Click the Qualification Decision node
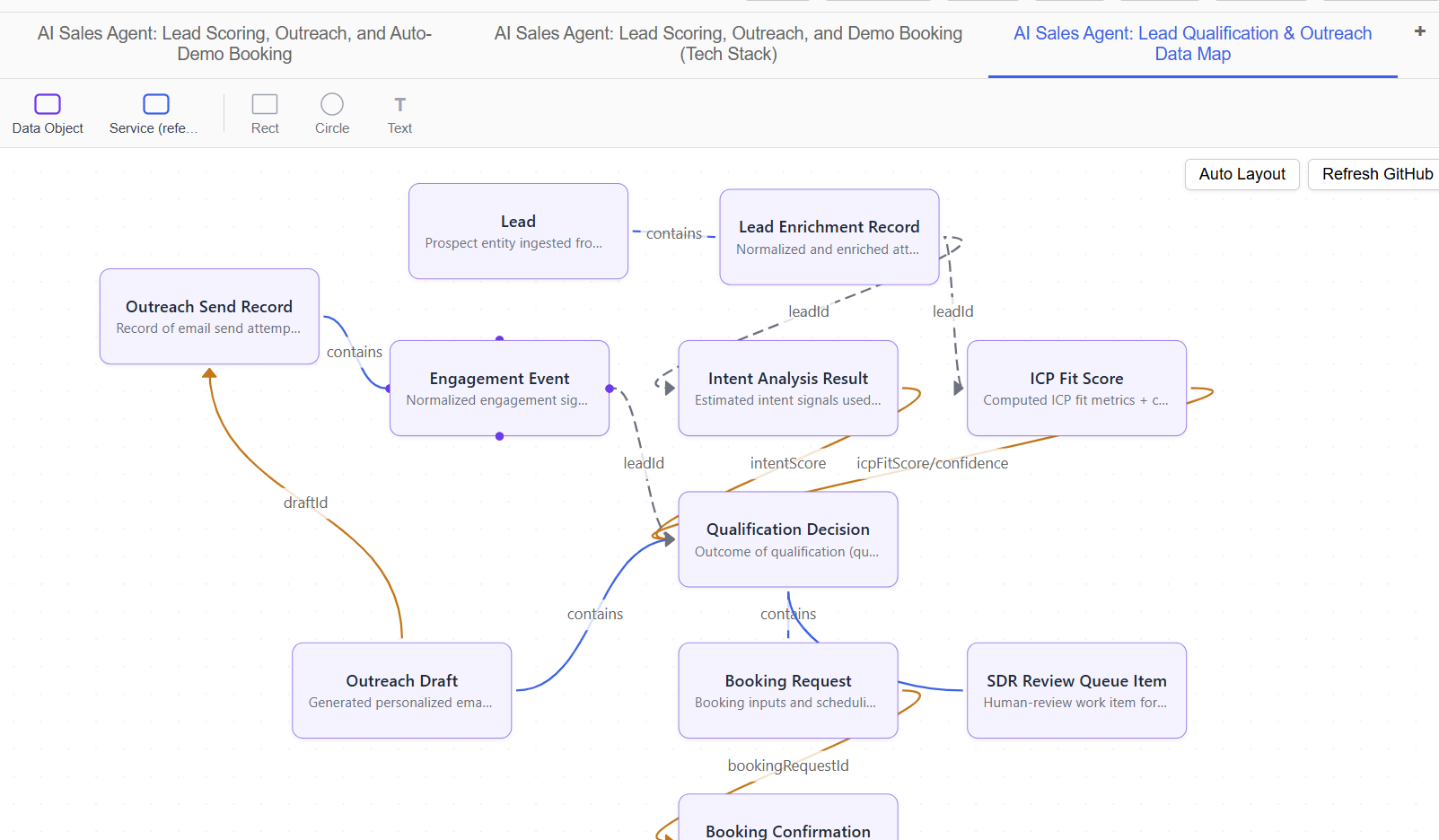This screenshot has height=840, width=1439. click(787, 538)
